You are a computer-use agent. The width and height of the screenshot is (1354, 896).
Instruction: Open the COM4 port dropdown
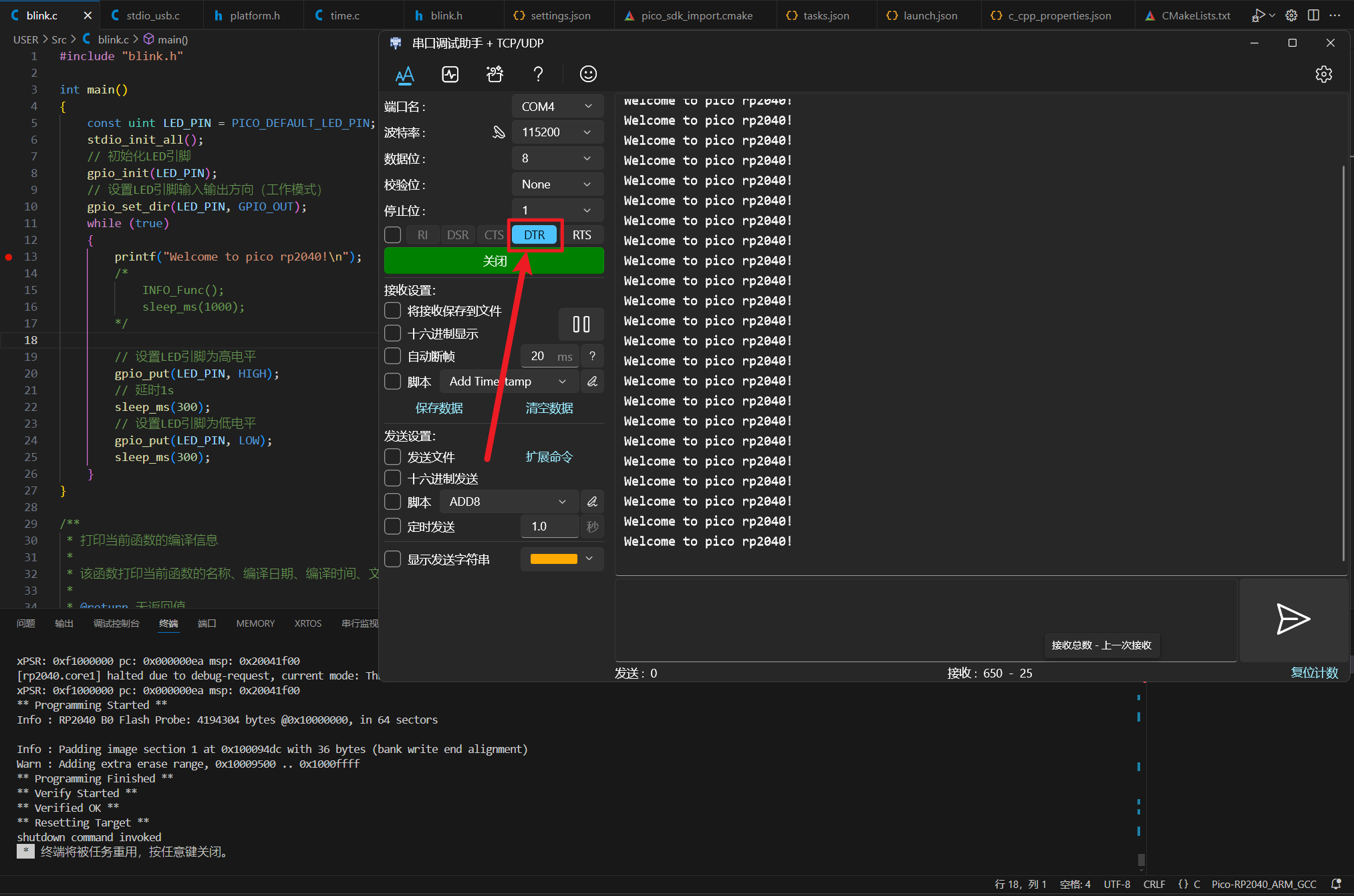tap(557, 106)
